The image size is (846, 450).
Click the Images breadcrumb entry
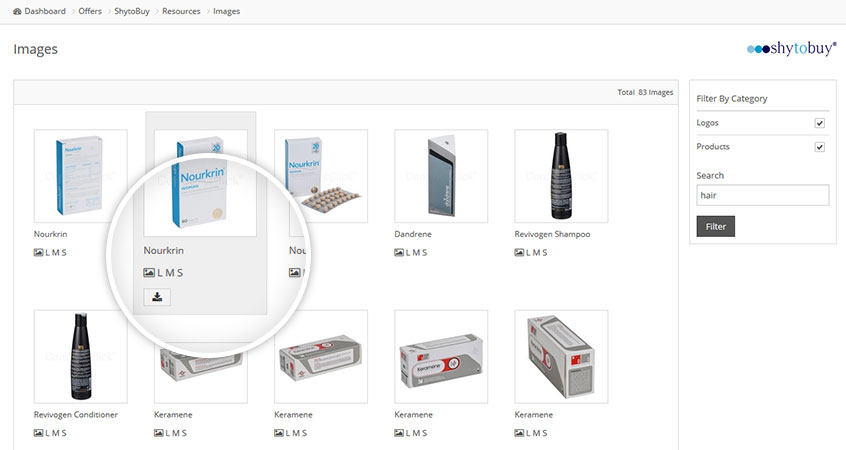click(227, 11)
